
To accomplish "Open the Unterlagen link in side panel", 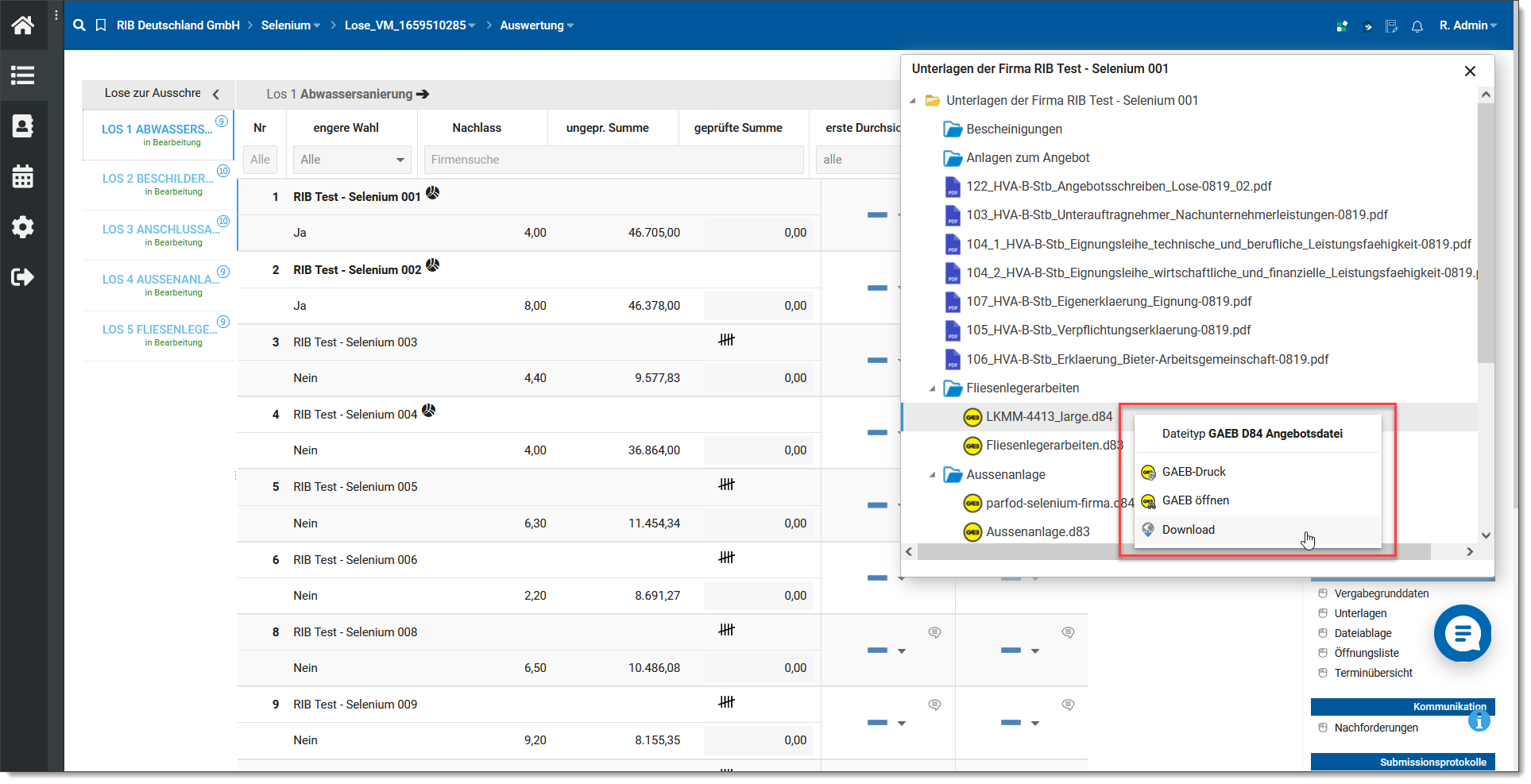I will click(x=1360, y=613).
